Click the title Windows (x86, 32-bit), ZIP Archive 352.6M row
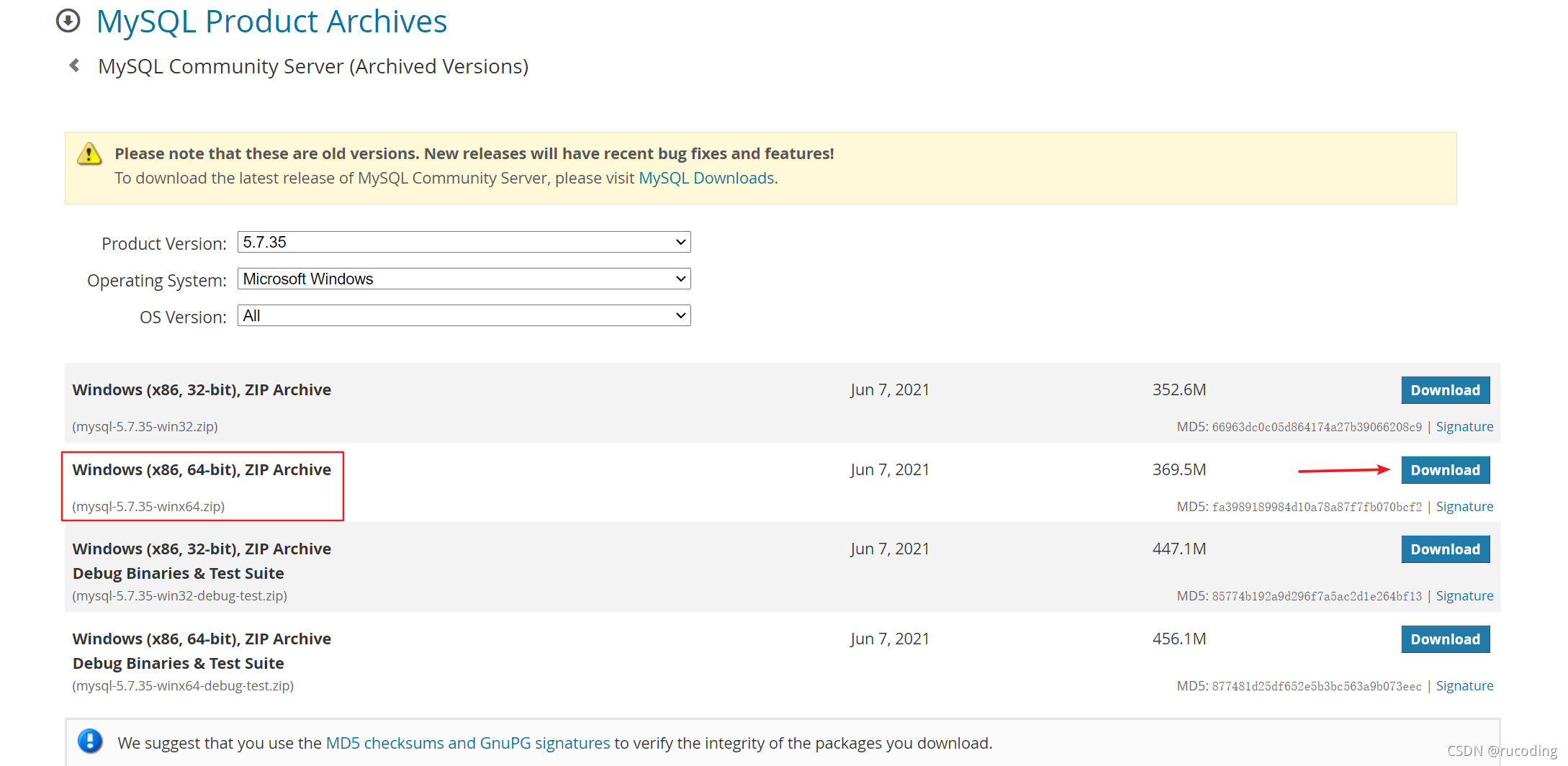The image size is (1568, 766). [202, 390]
